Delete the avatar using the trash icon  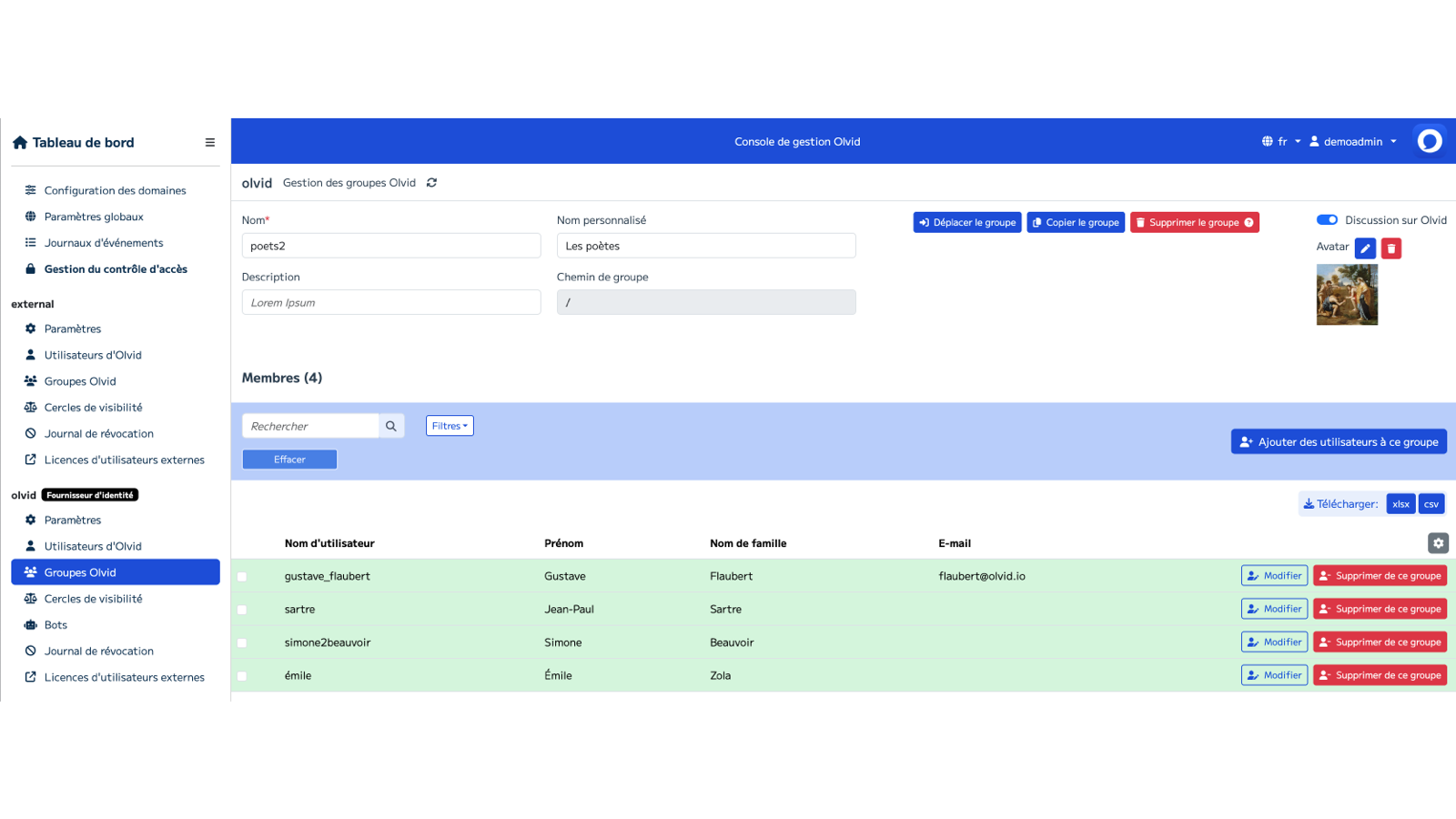pos(1390,248)
